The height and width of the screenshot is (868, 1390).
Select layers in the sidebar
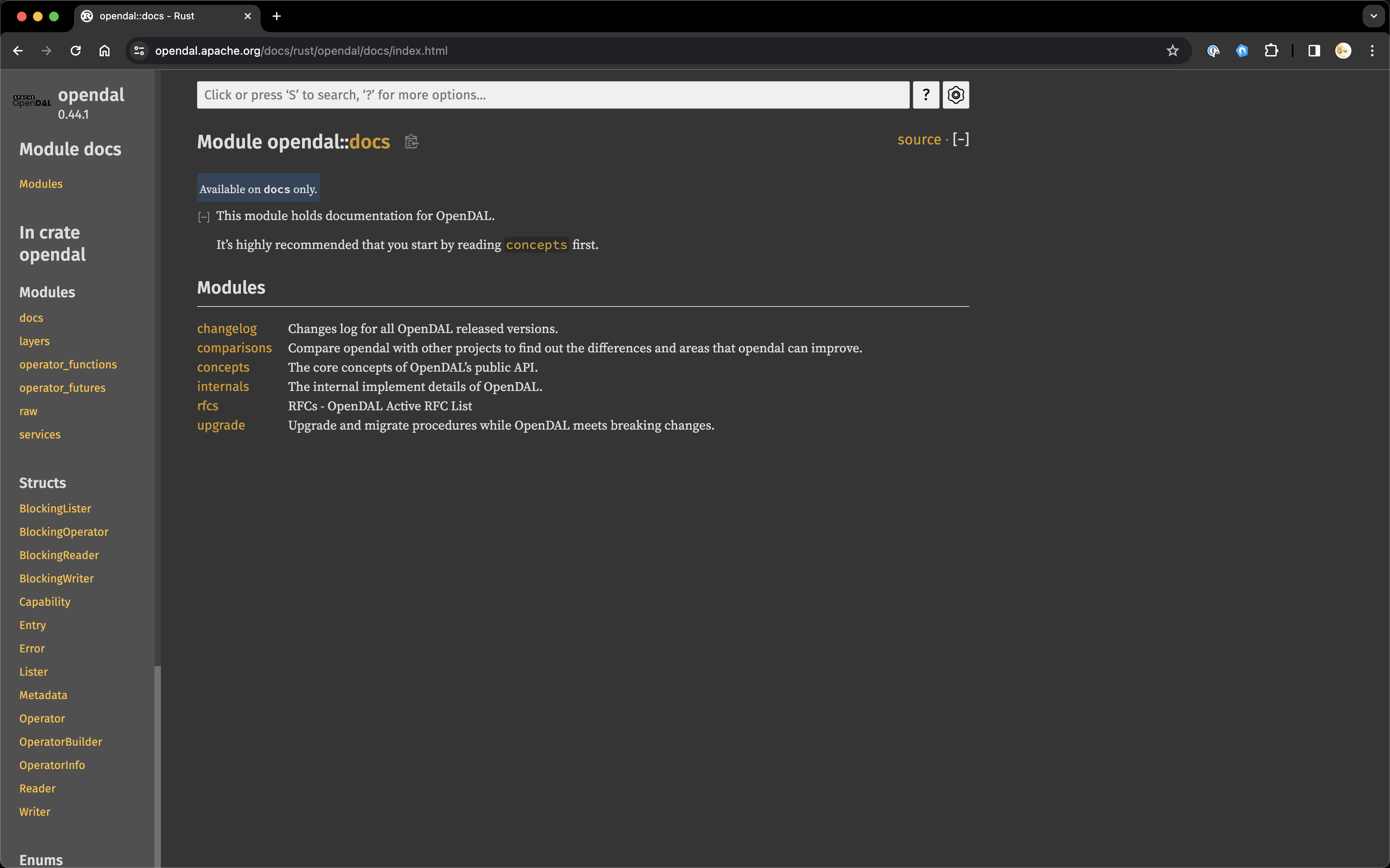[x=35, y=341]
